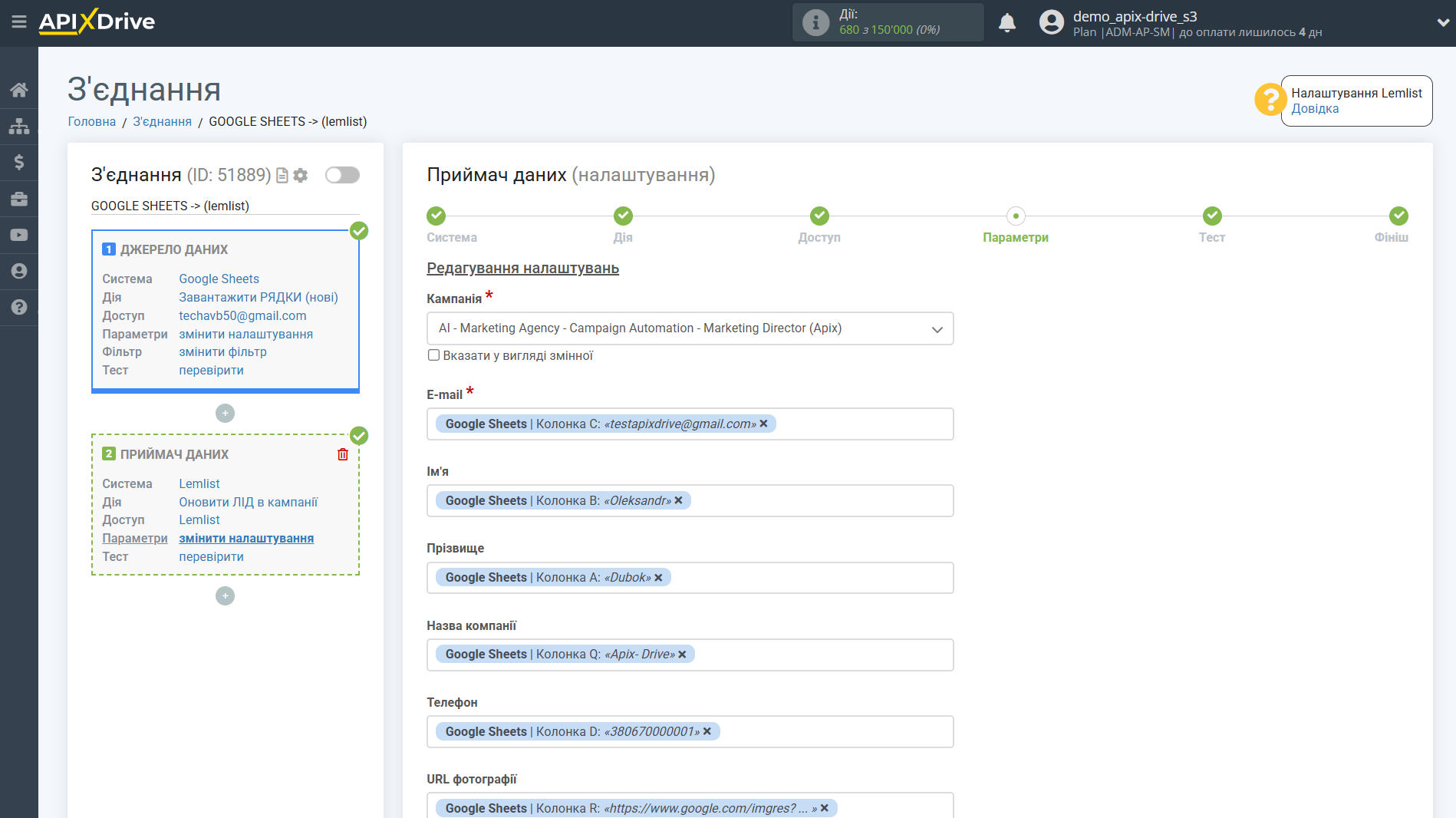Open the connections sitemap icon in sidebar
The width and height of the screenshot is (1456, 818).
[x=19, y=126]
